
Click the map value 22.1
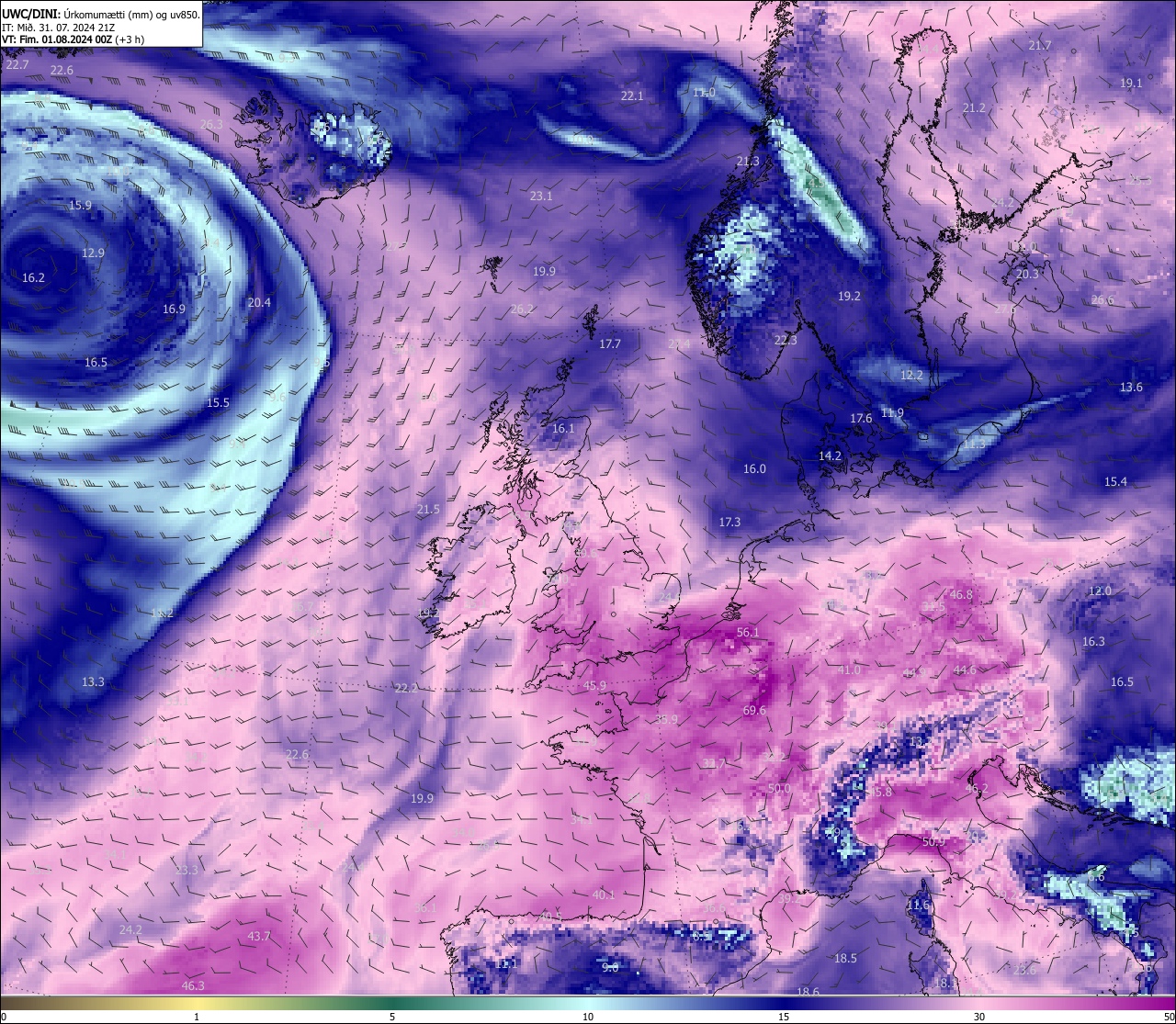click(632, 96)
